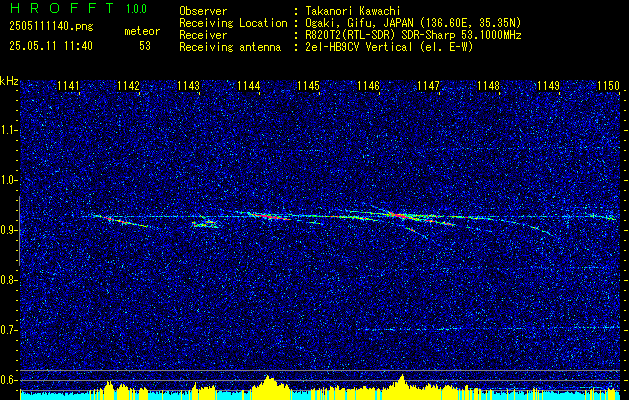Click the meteor echo streak after 1141

click(120, 221)
